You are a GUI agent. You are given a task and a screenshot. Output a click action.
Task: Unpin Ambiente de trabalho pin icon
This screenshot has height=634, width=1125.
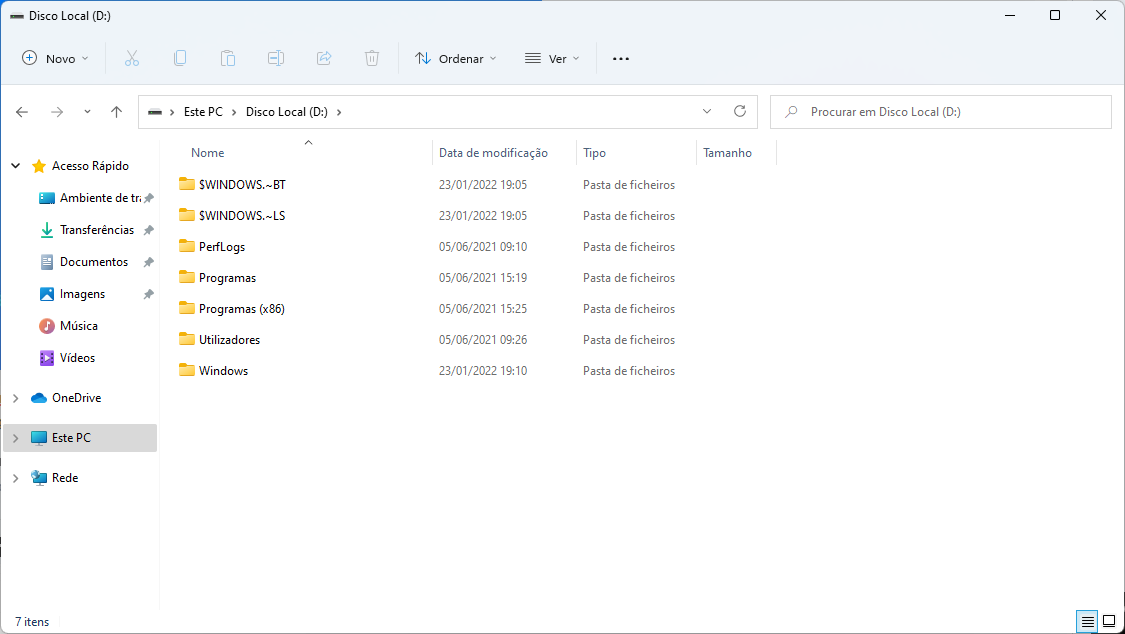click(x=149, y=198)
